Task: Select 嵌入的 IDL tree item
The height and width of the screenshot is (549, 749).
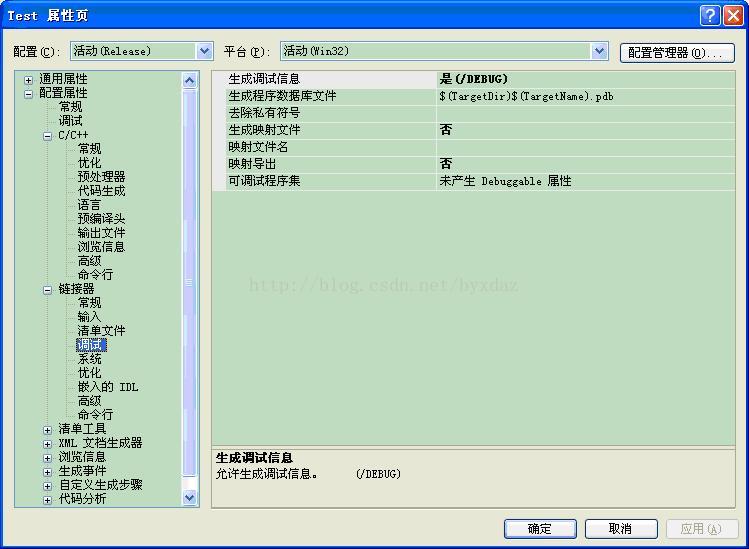Action: tap(108, 387)
